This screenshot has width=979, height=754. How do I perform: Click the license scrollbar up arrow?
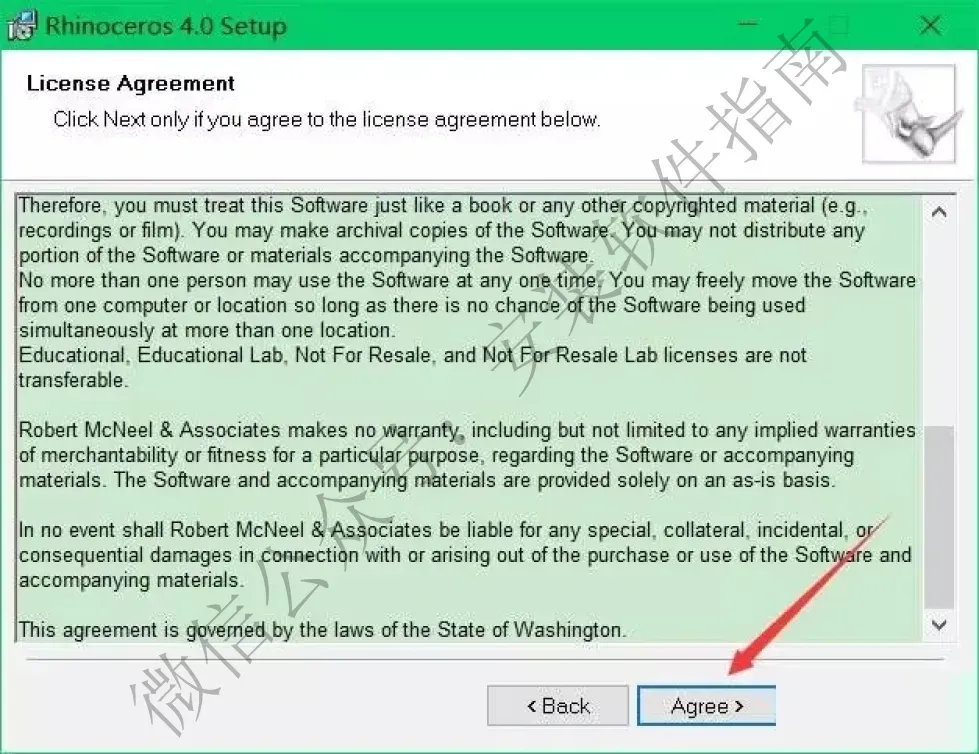pyautogui.click(x=938, y=213)
